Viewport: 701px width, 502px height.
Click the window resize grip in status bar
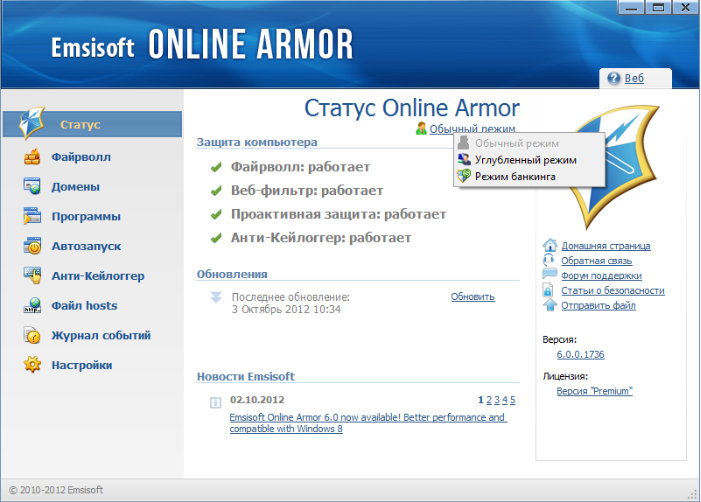(x=693, y=494)
